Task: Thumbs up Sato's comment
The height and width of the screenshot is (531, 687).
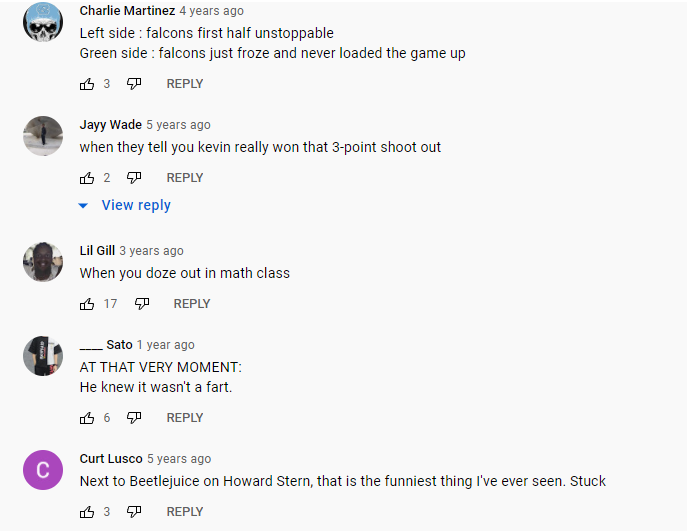Action: [x=87, y=418]
